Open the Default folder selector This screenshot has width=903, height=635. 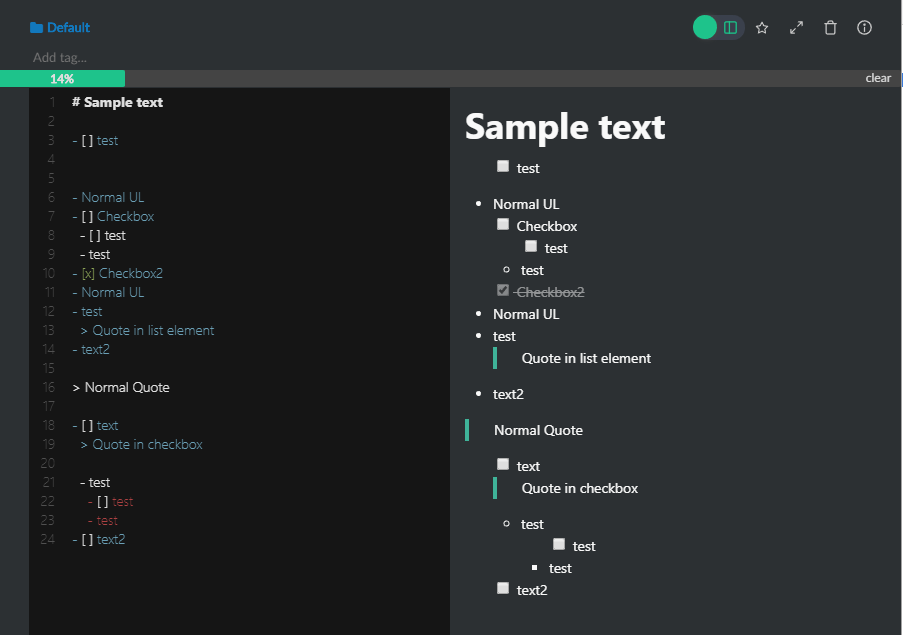pyautogui.click(x=60, y=28)
